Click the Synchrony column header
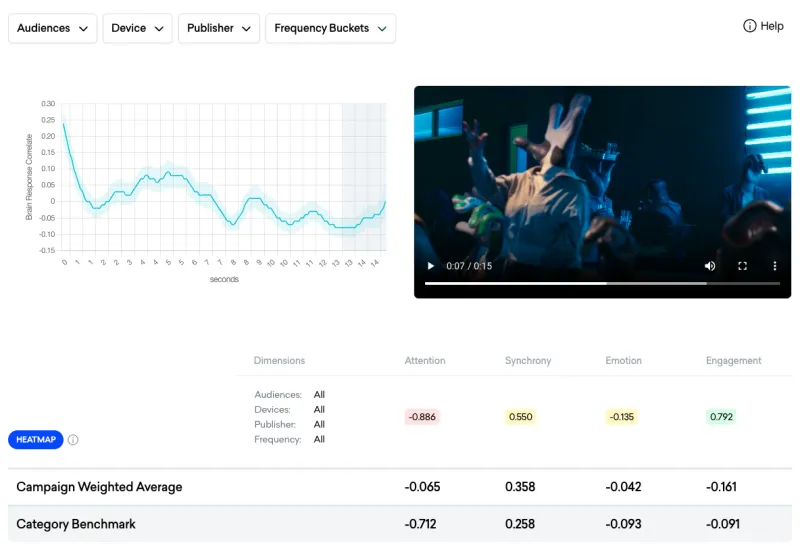 (x=528, y=361)
